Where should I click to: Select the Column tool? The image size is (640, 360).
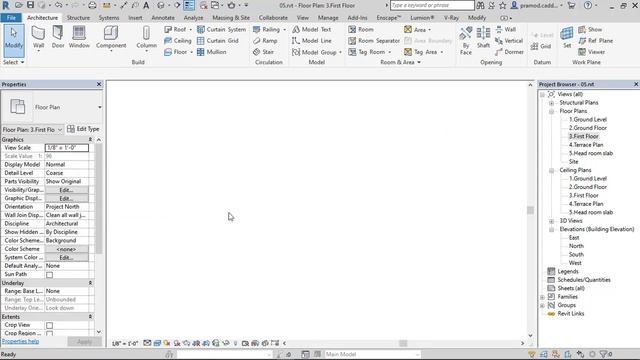point(146,38)
